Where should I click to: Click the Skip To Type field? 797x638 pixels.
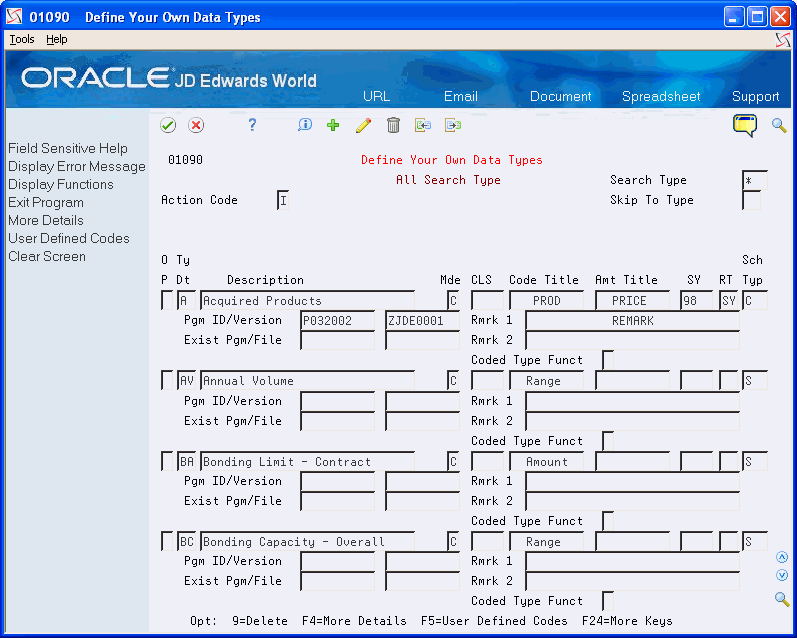click(751, 200)
